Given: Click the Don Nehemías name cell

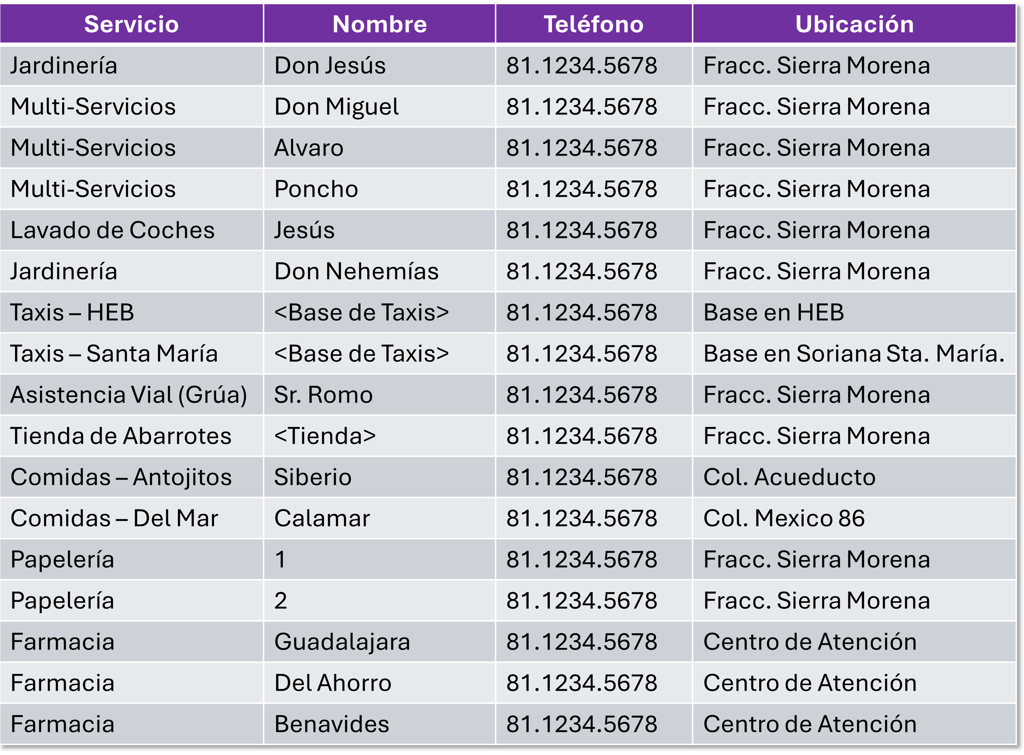Looking at the screenshot, I should [379, 271].
